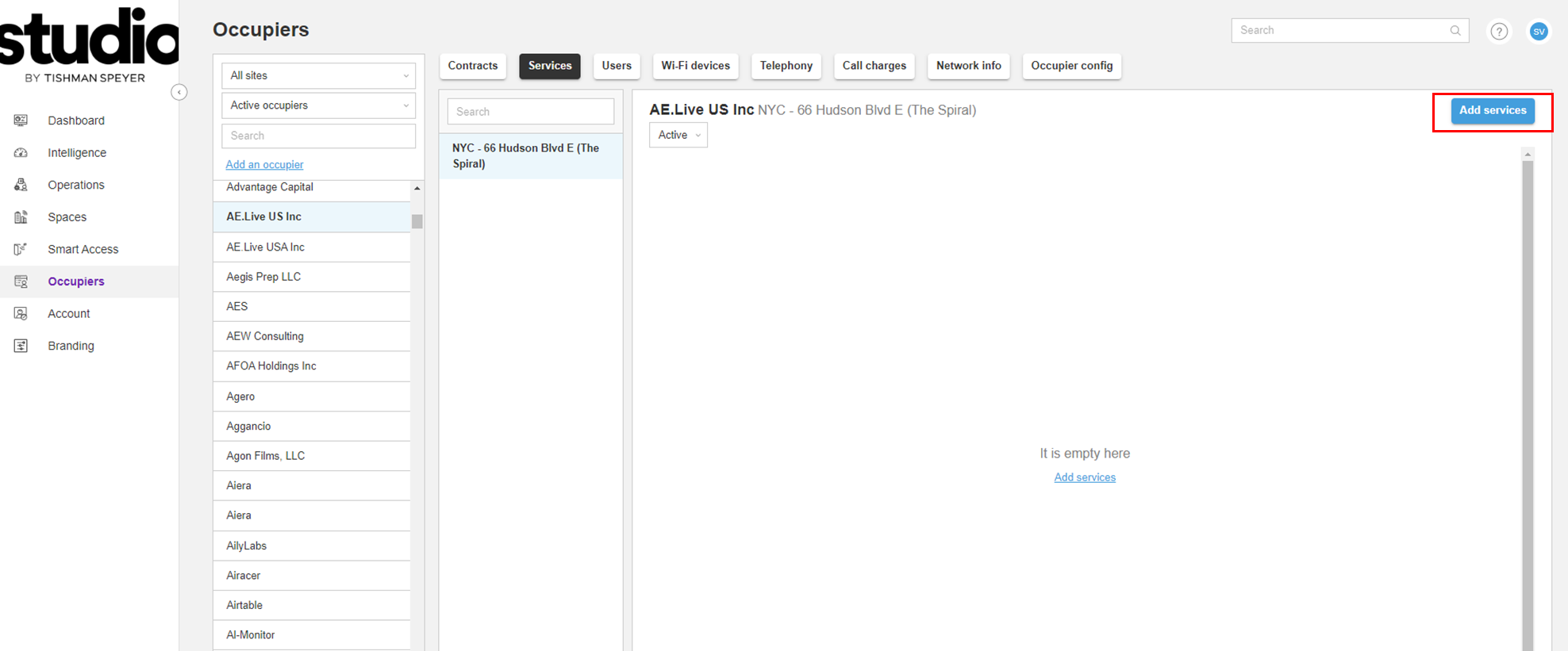This screenshot has width=1568, height=651.
Task: Click the occupier list scrollbar thumb
Action: point(417,221)
